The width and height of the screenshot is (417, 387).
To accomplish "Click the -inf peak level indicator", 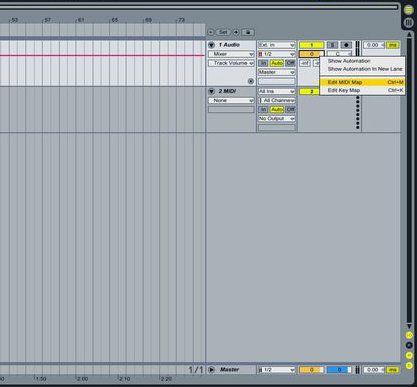I will coord(305,63).
